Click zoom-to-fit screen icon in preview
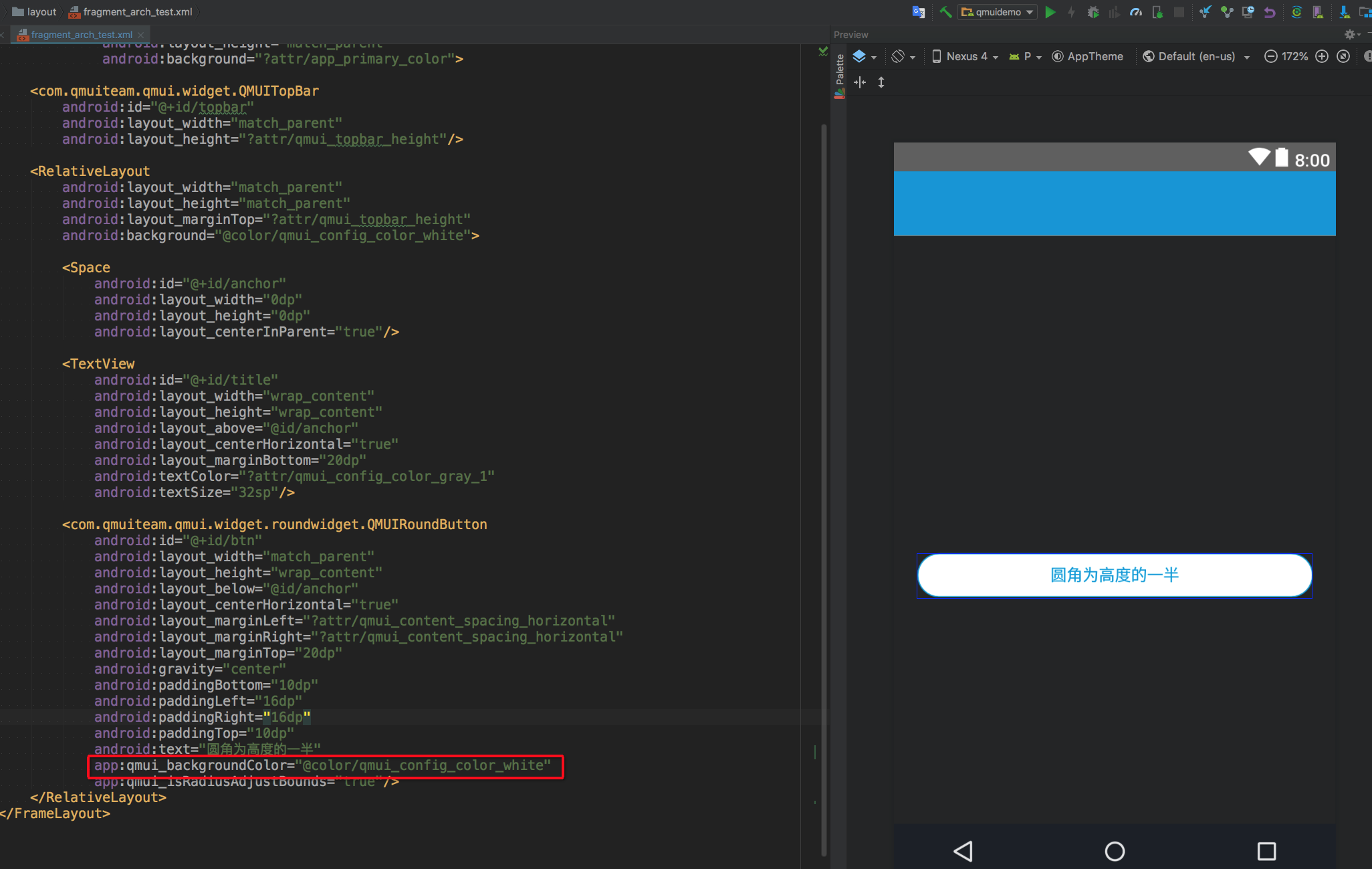Screen dimensions: 1372x869 coord(1343,56)
